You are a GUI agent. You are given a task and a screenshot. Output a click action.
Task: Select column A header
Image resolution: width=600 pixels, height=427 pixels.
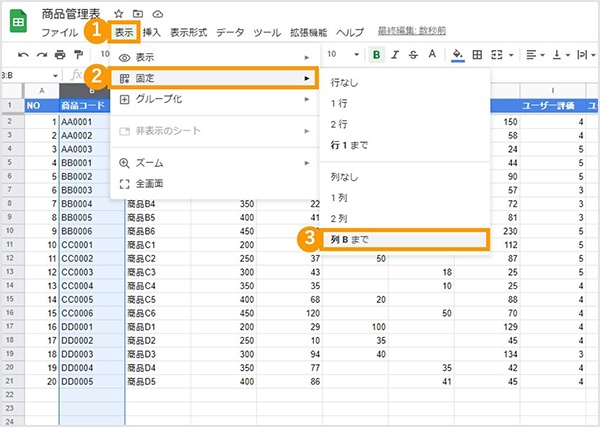pos(42,91)
